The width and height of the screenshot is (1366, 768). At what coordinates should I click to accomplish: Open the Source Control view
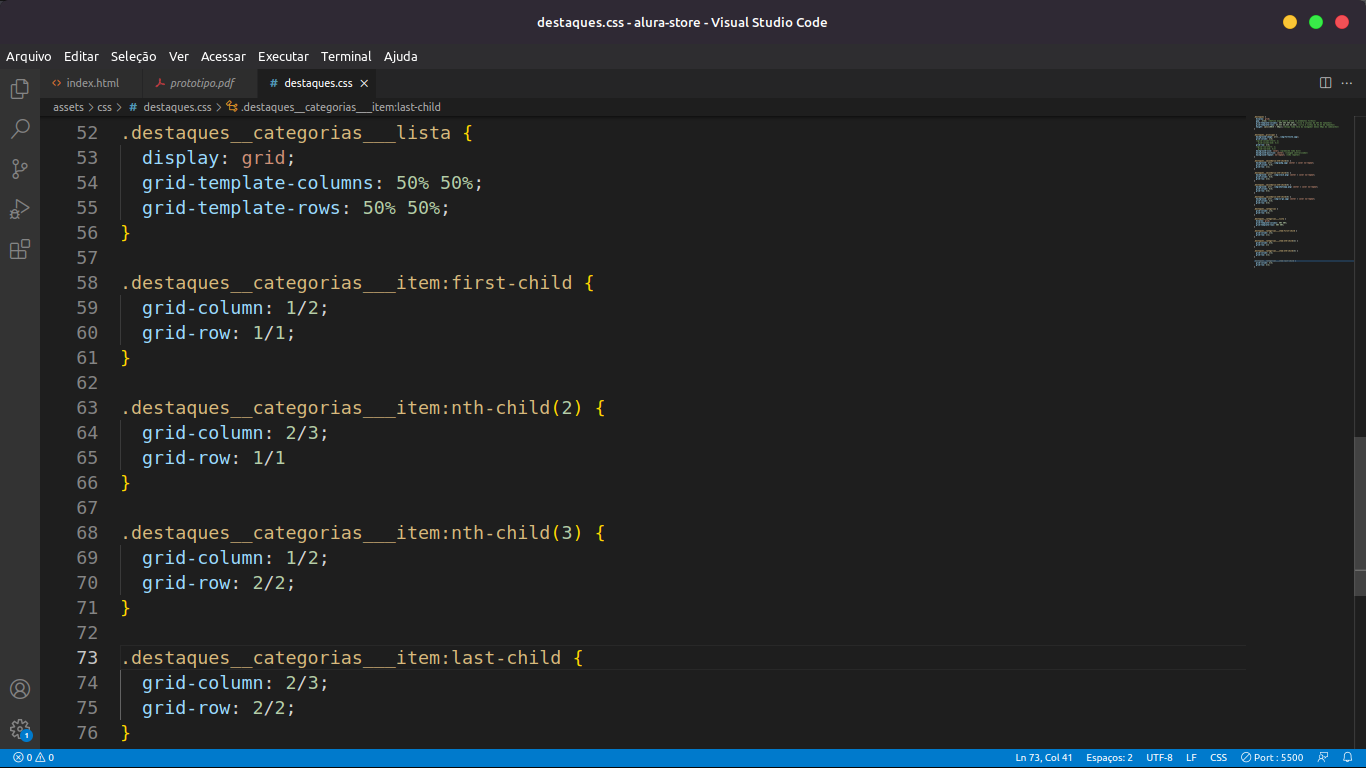click(19, 169)
